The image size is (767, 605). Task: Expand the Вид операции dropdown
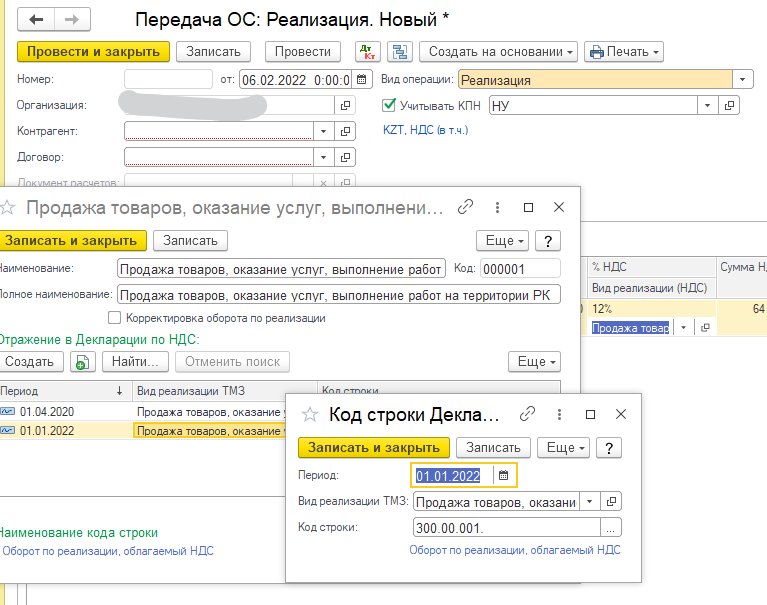(x=743, y=80)
